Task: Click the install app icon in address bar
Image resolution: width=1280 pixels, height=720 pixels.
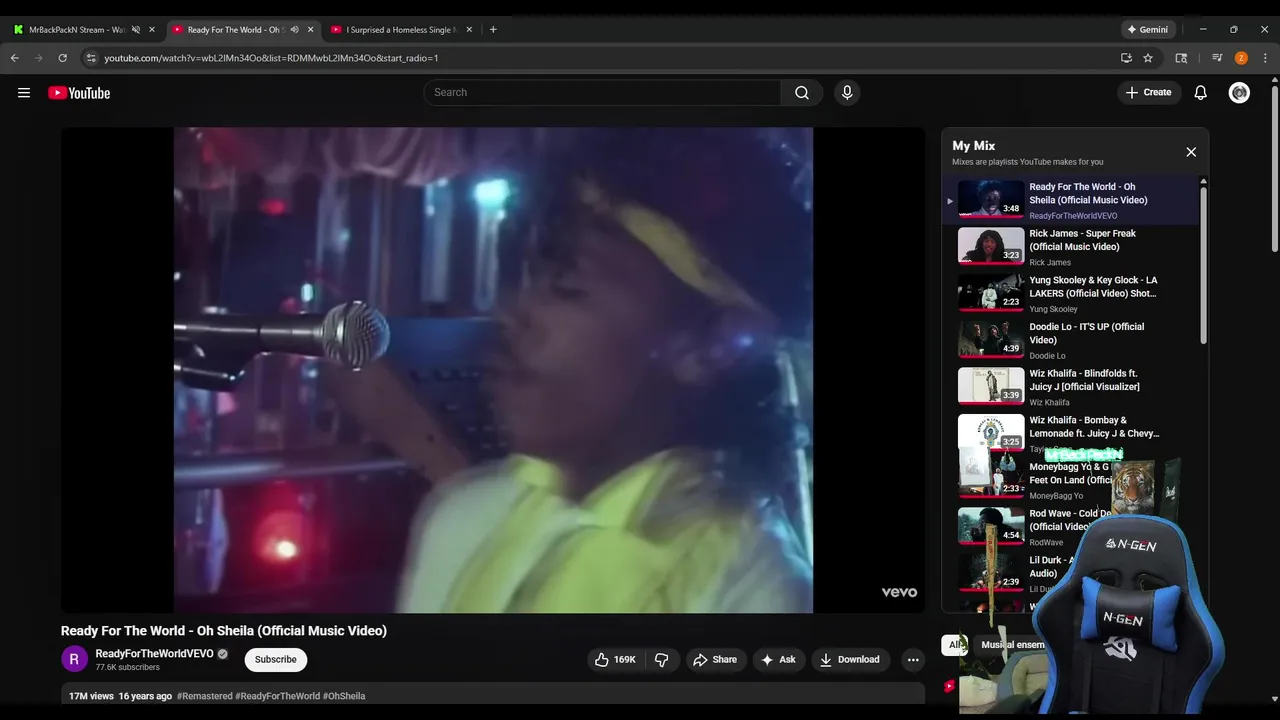Action: pos(1126,58)
